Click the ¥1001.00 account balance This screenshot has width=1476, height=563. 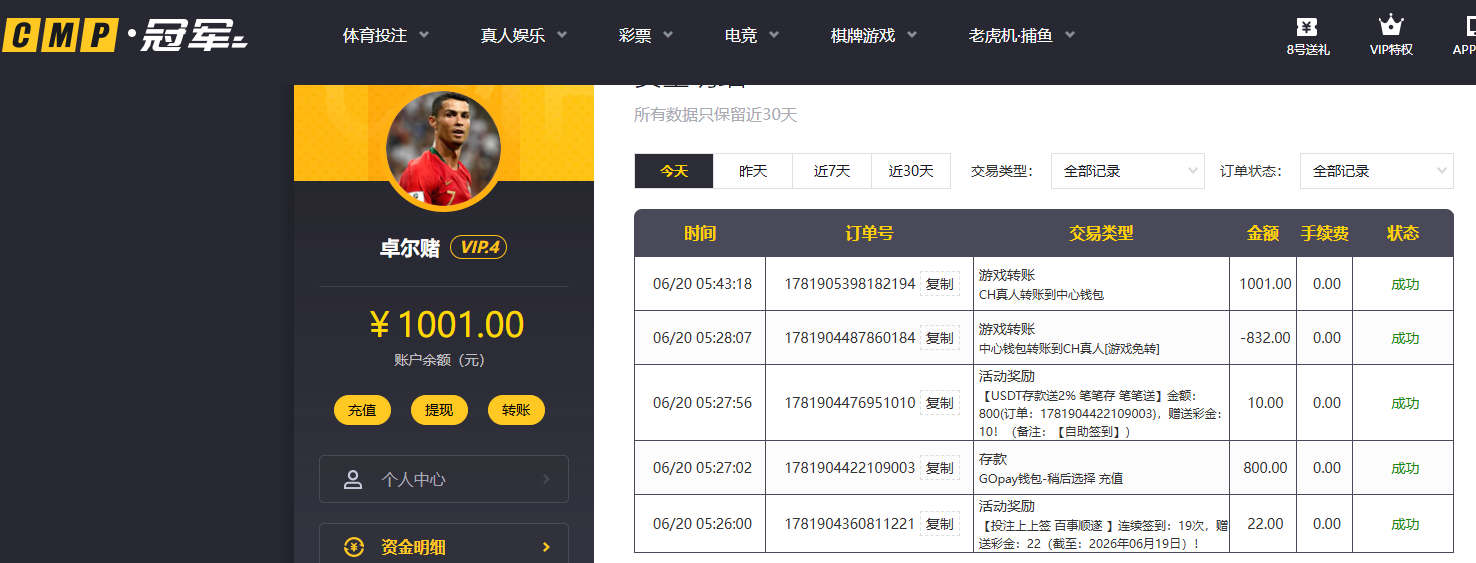pyautogui.click(x=446, y=325)
